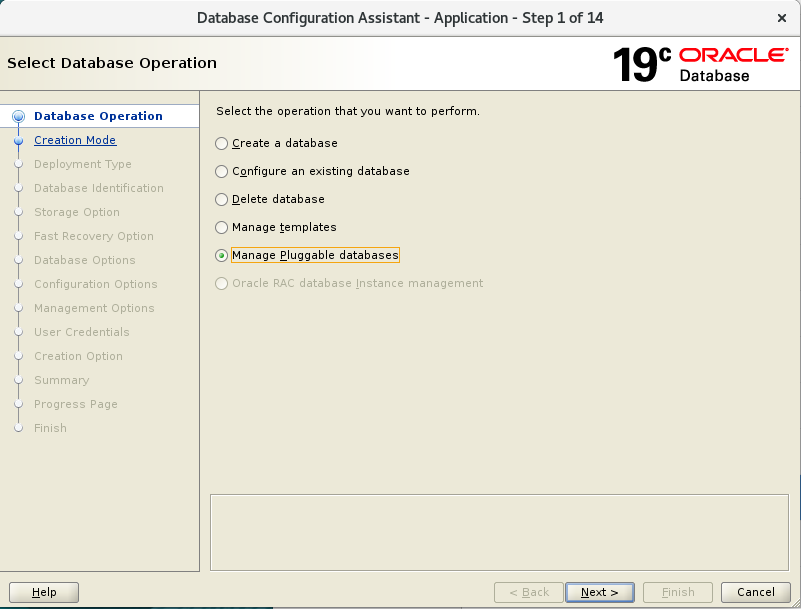Select the Database Operation step

(x=98, y=116)
